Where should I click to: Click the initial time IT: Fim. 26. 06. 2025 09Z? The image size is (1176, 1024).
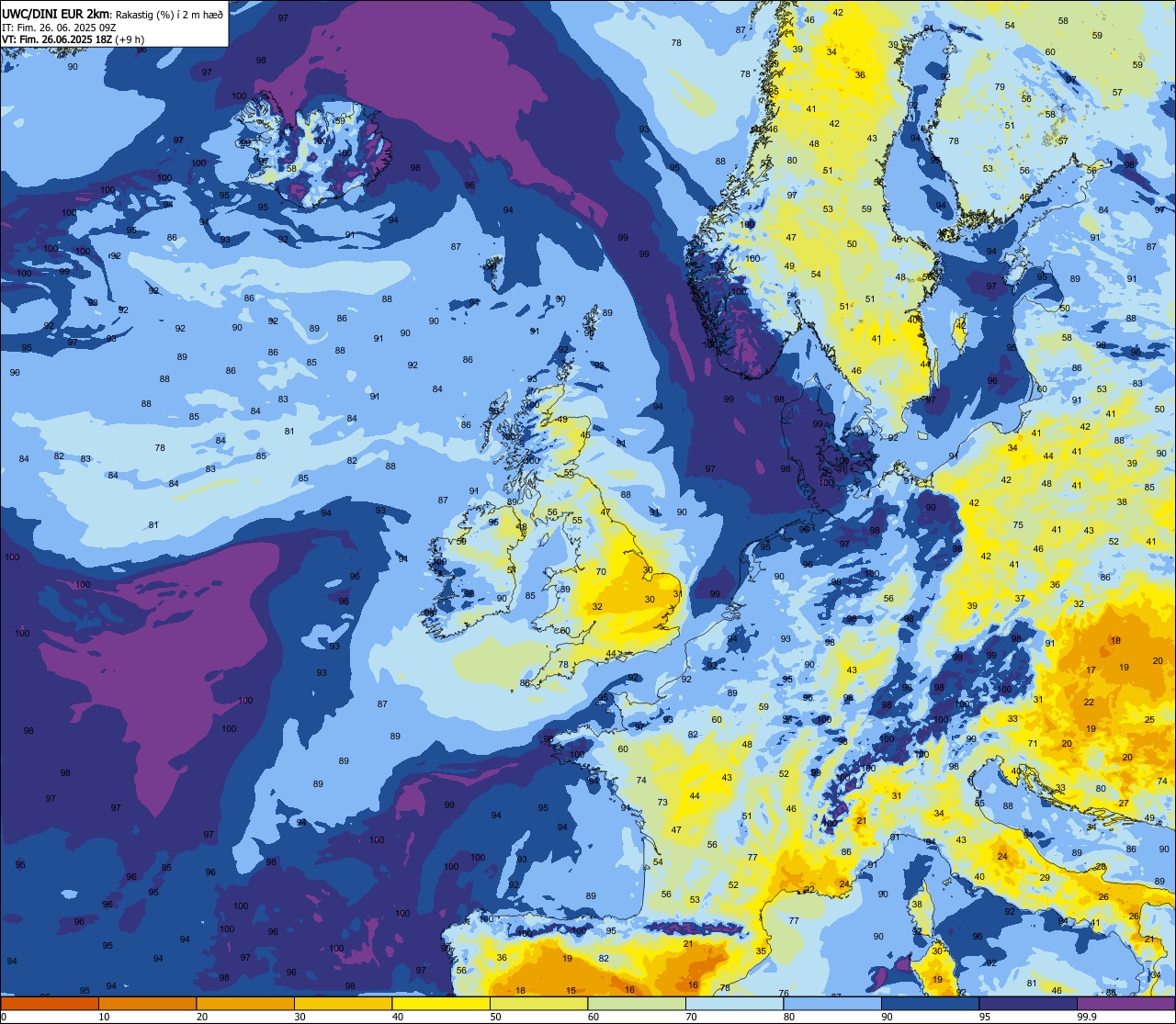[60, 27]
